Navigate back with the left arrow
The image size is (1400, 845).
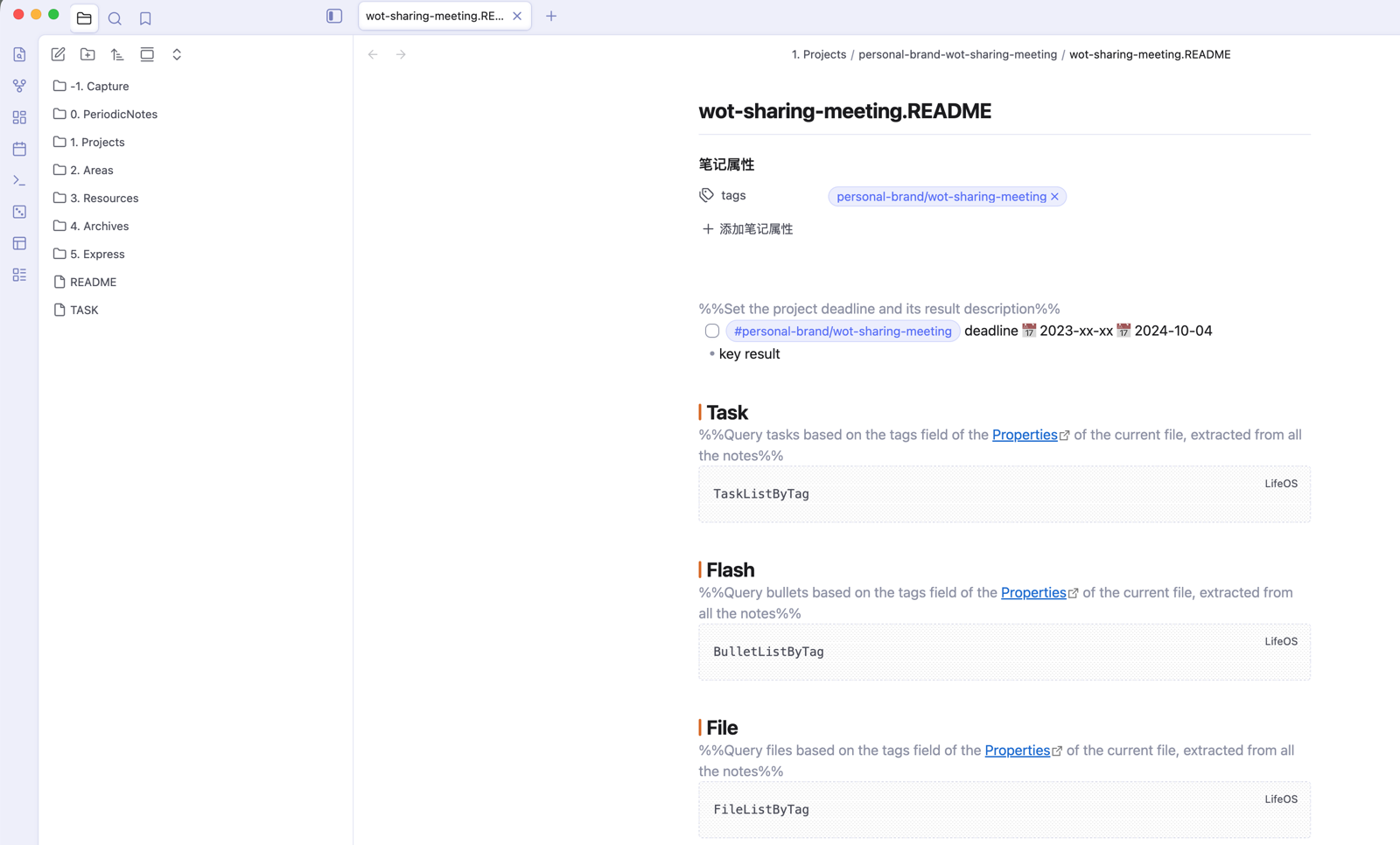373,54
